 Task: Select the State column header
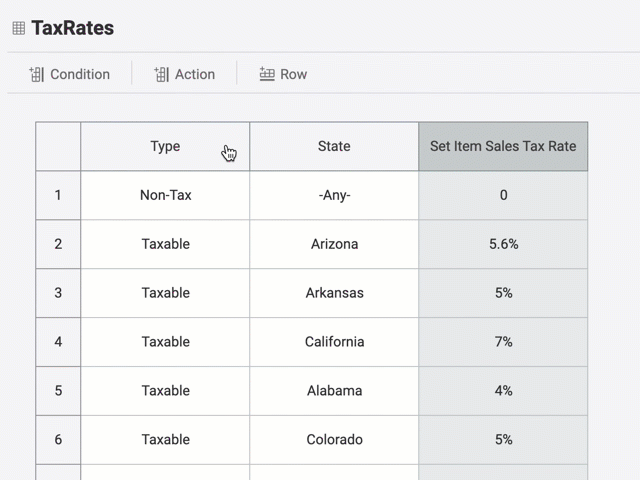pyautogui.click(x=334, y=146)
